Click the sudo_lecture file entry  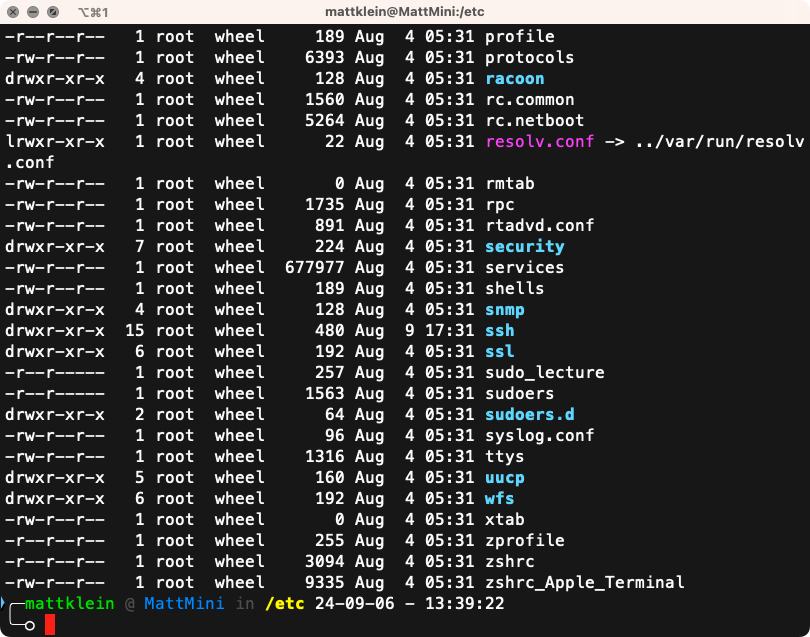point(544,372)
